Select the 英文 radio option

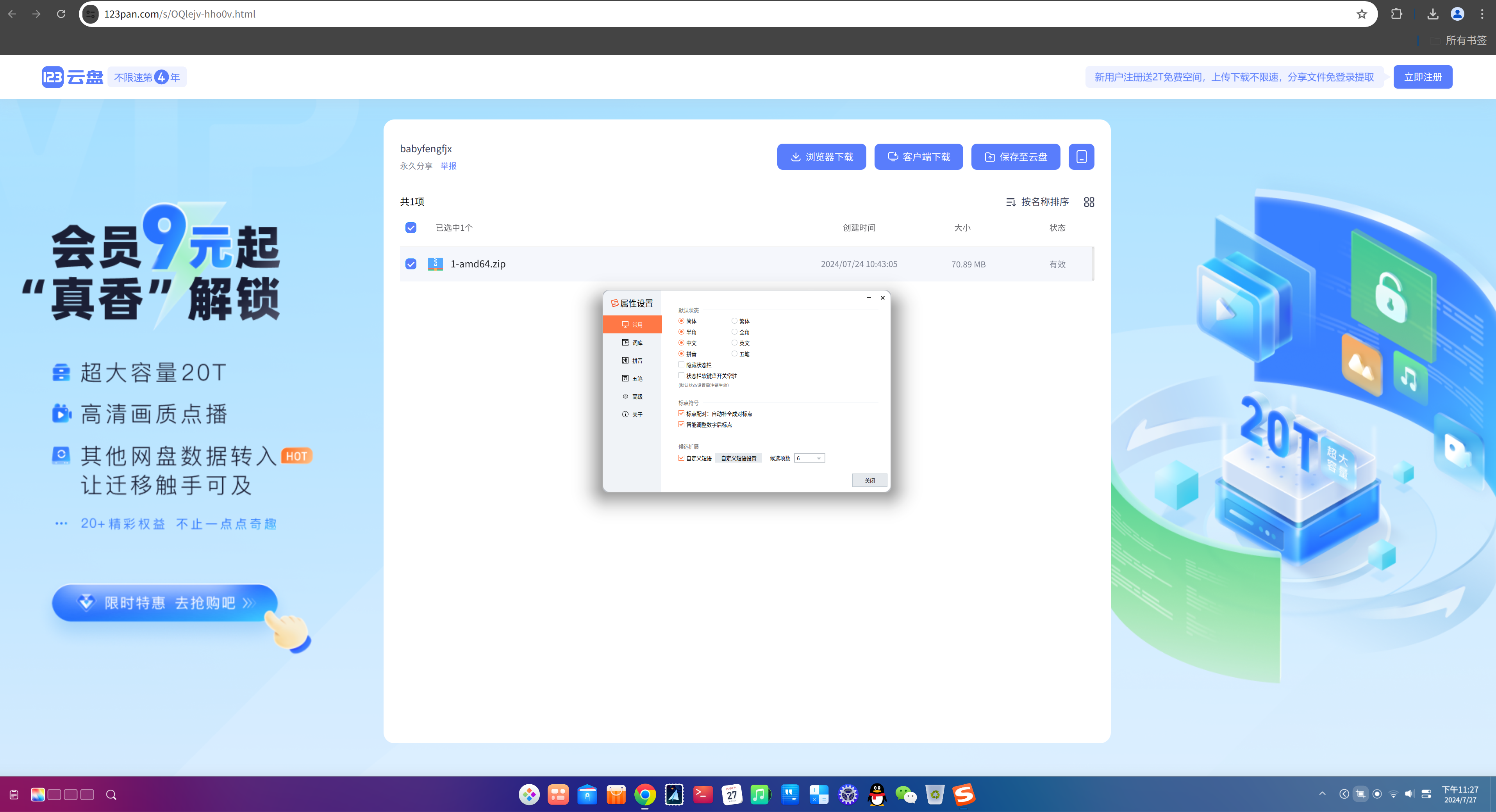734,343
